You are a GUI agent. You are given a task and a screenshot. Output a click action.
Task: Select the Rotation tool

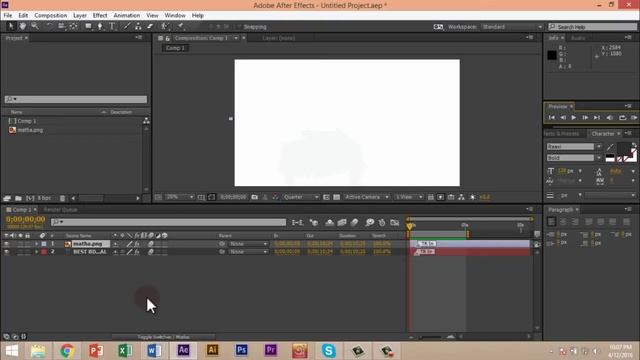[x=49, y=27]
